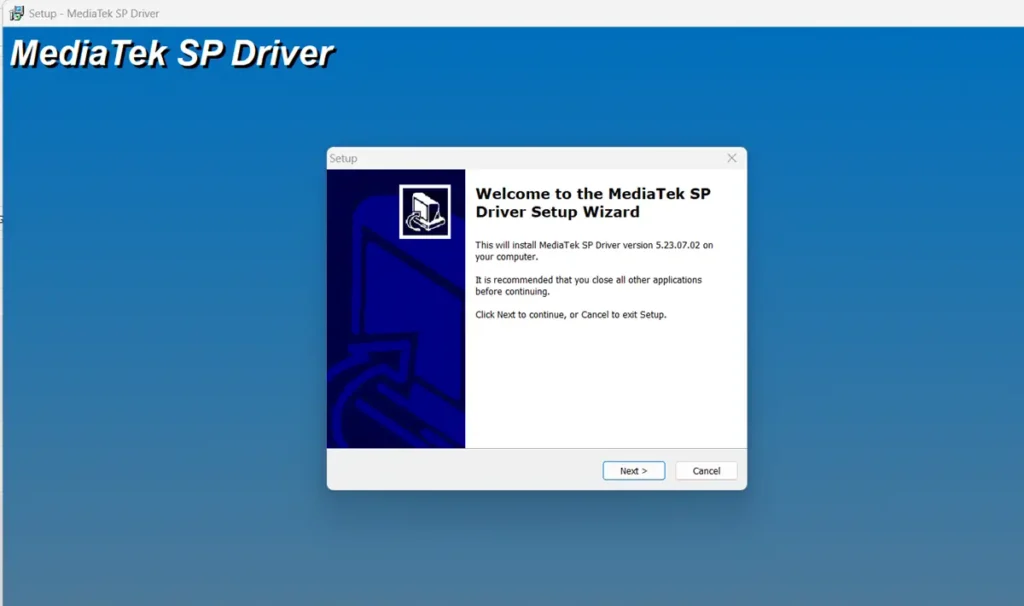Select the installer icon in the title bar
The height and width of the screenshot is (606, 1024).
point(16,14)
